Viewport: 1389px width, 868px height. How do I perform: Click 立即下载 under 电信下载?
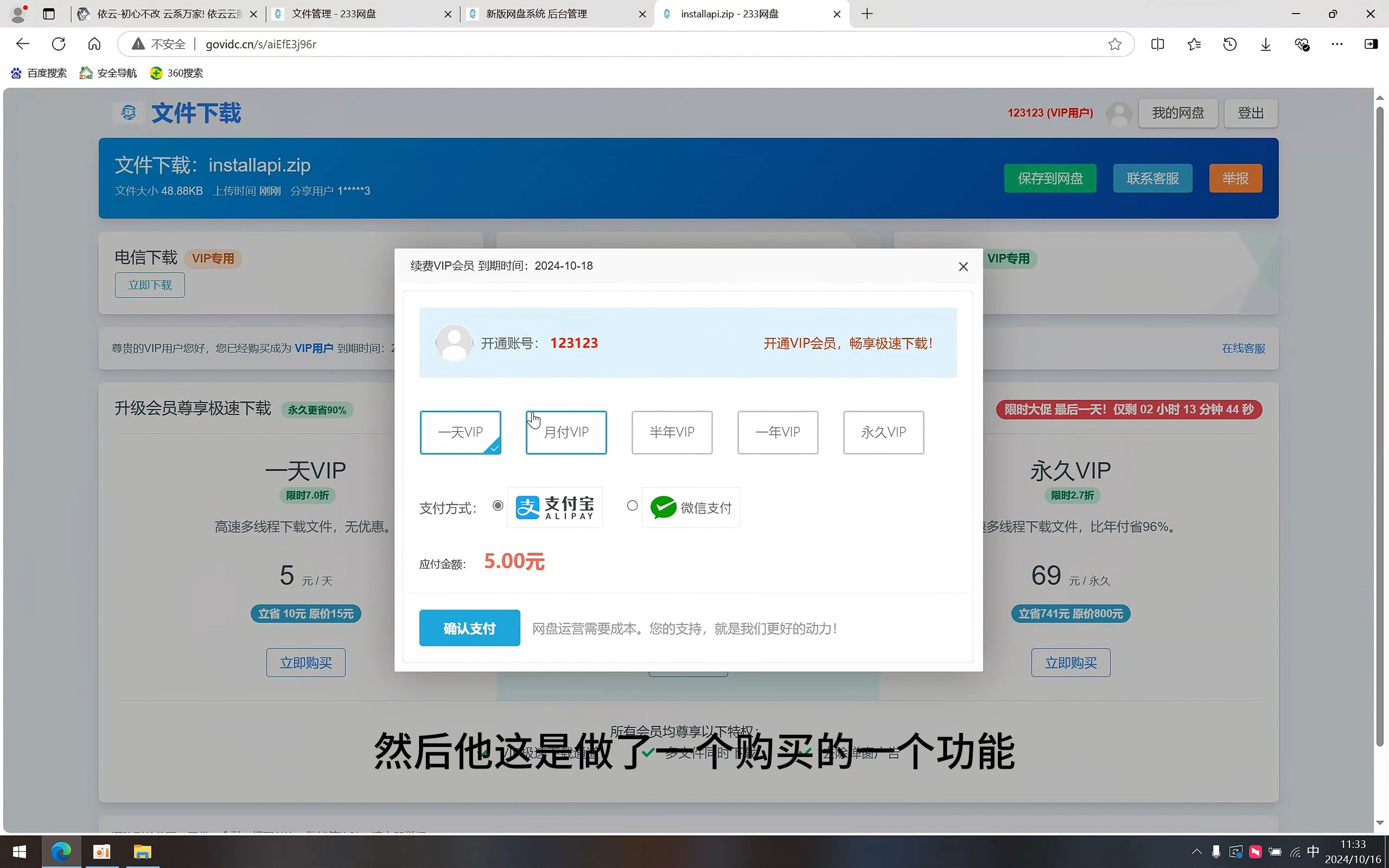pyautogui.click(x=150, y=285)
